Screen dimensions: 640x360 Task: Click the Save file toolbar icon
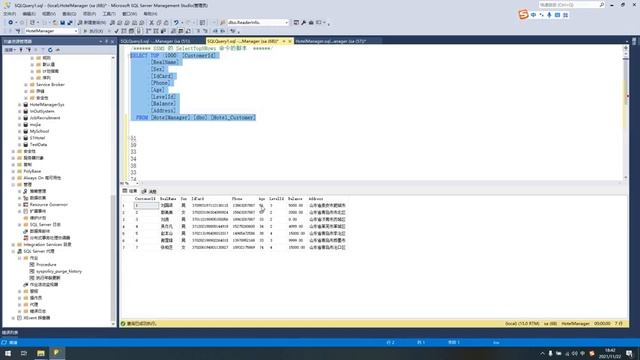click(x=62, y=22)
